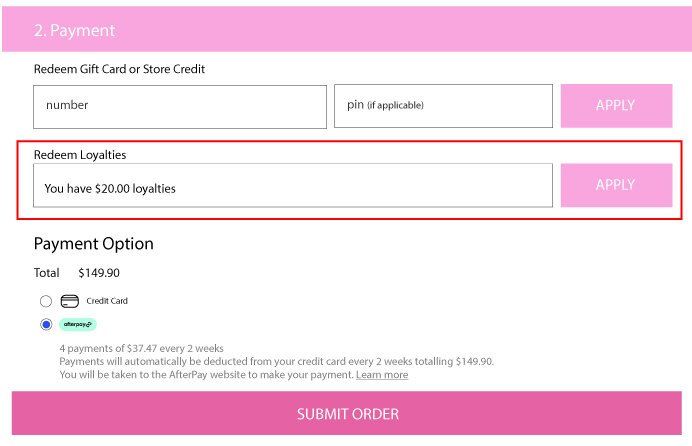The width and height of the screenshot is (692, 446).
Task: Click the Payment Option heading
Action: coord(94,244)
